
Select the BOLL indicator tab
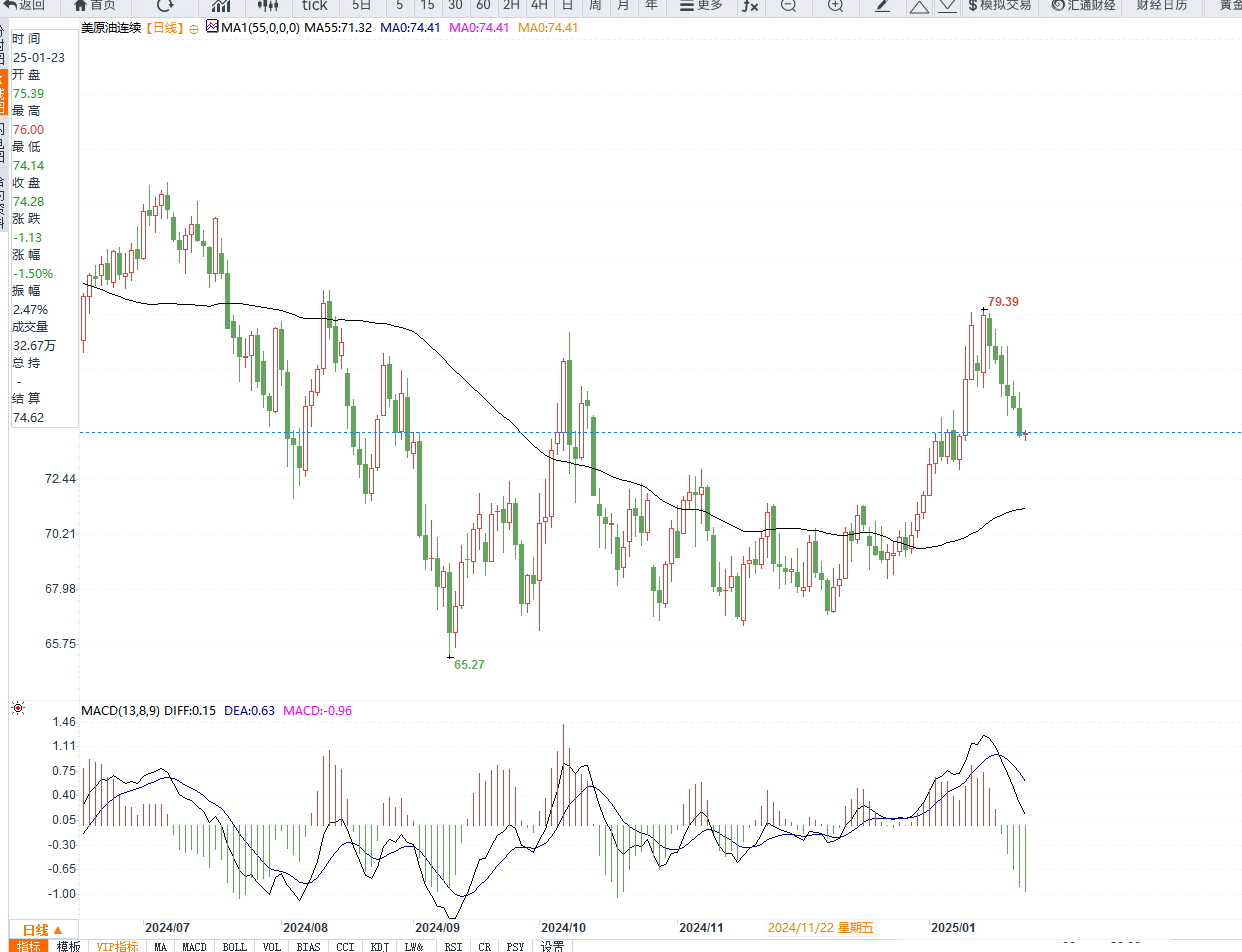[234, 946]
